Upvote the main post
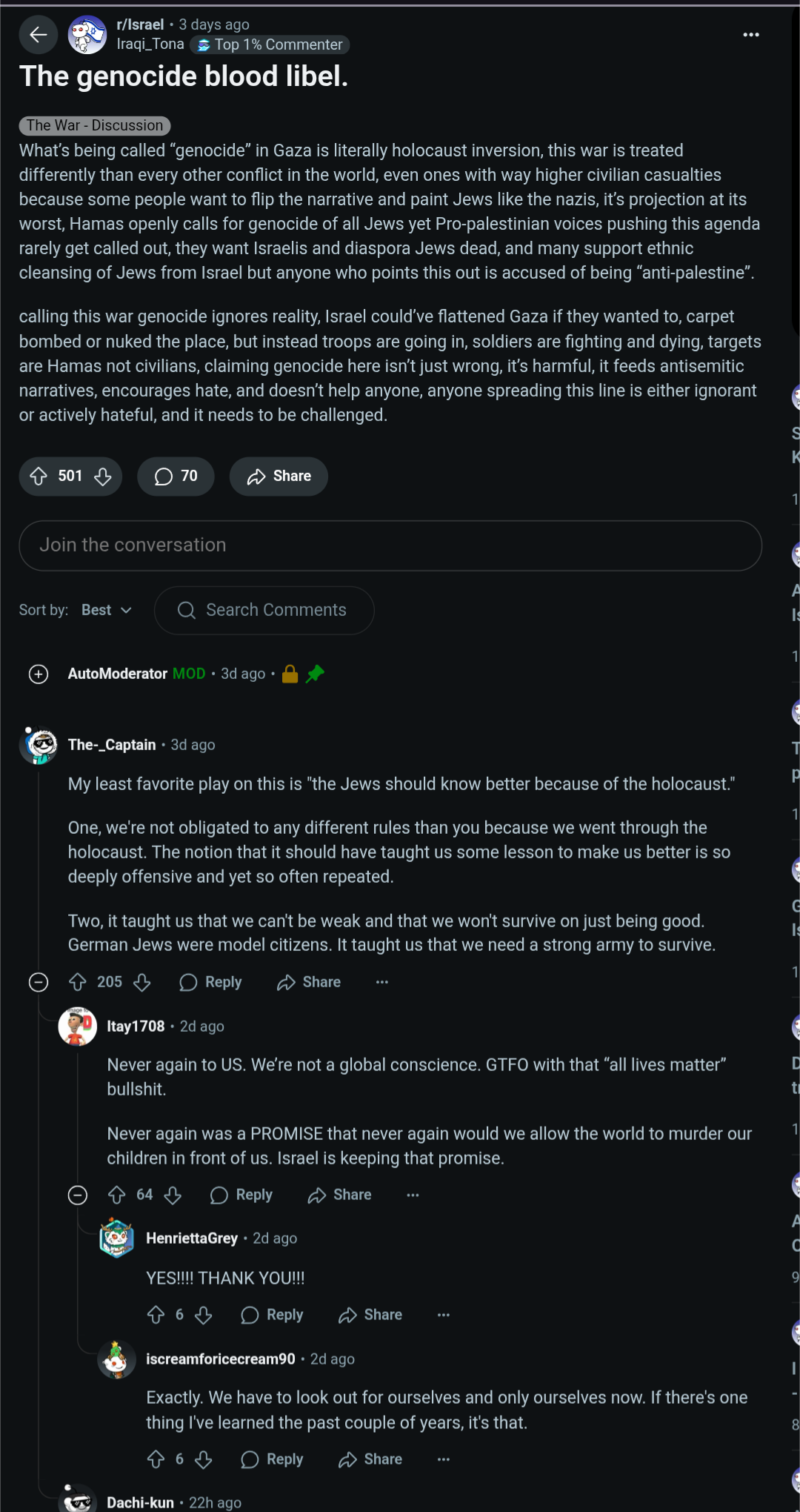Viewport: 800px width, 1512px height. [39, 477]
